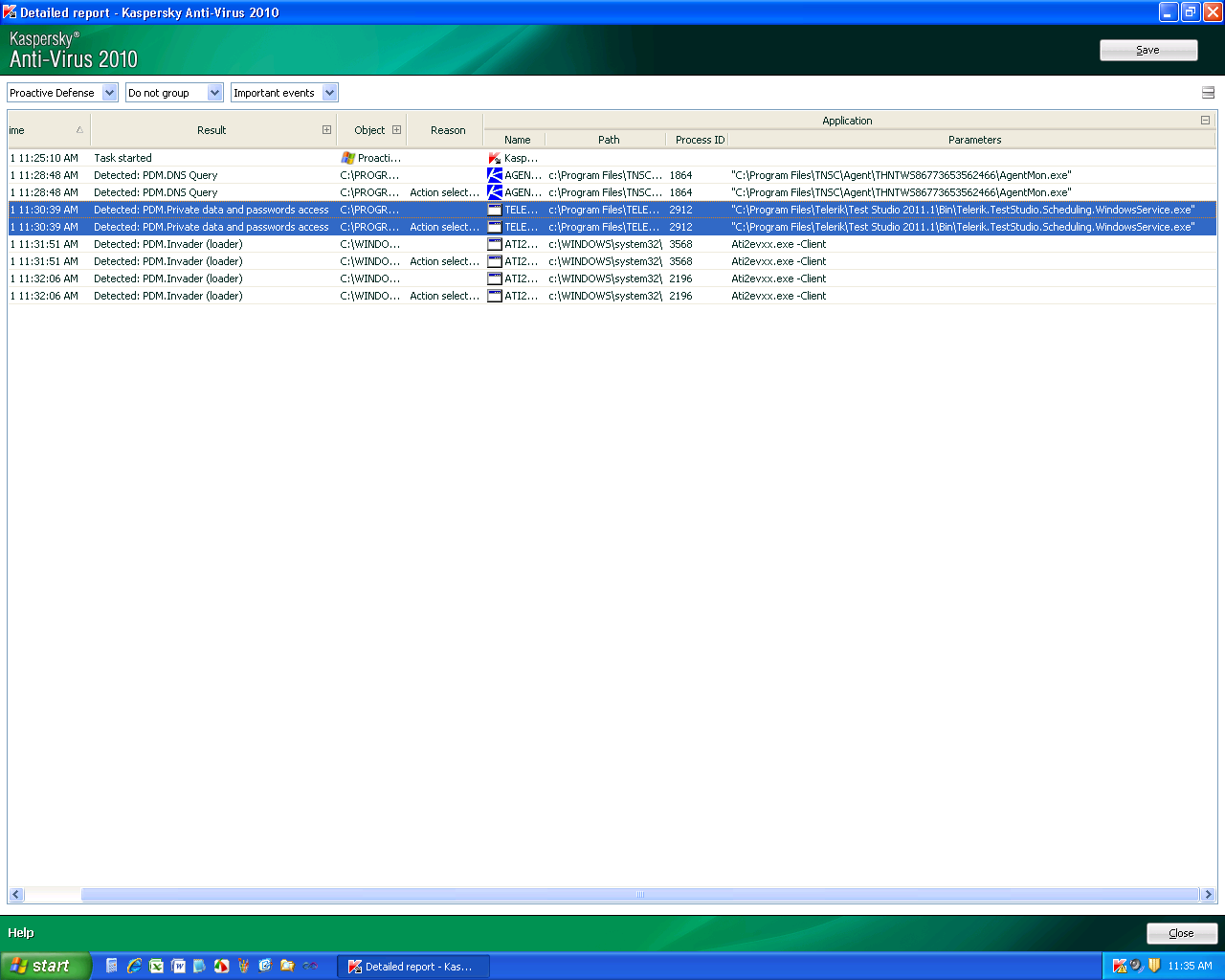
Task: Sort by the Time column header
Action: pos(47,130)
